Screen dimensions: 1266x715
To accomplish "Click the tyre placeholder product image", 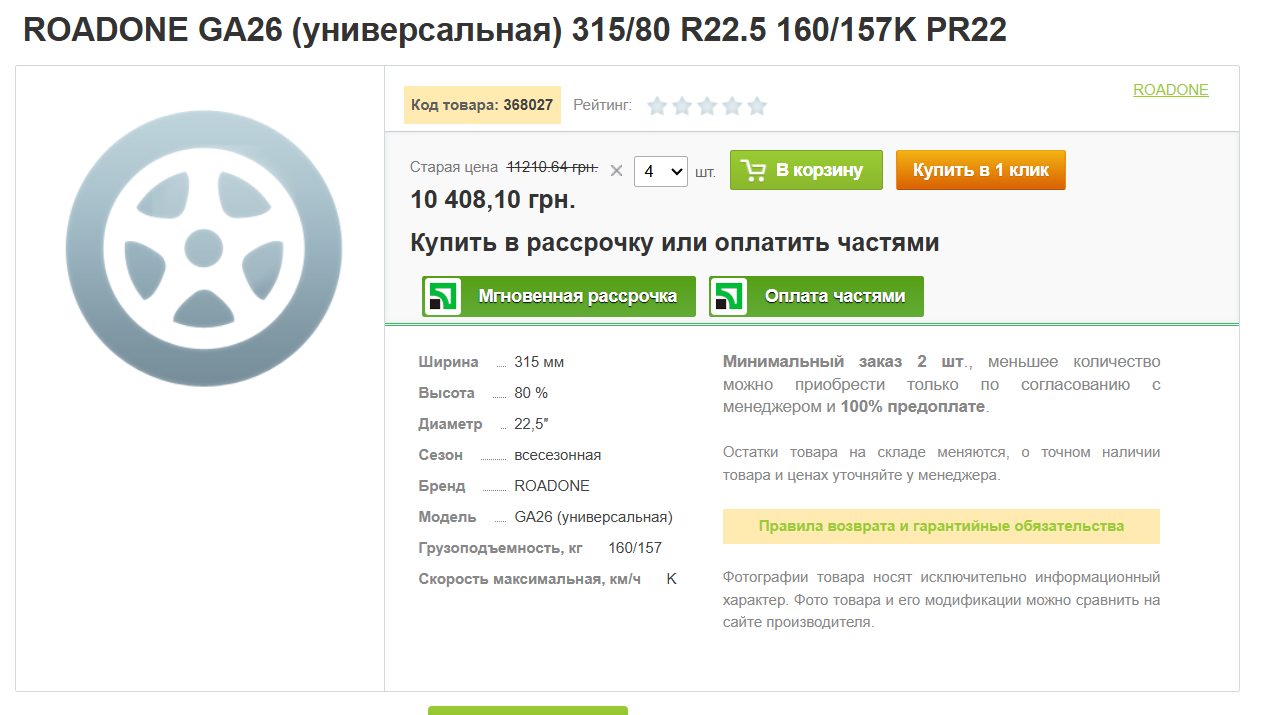I will (x=203, y=249).
